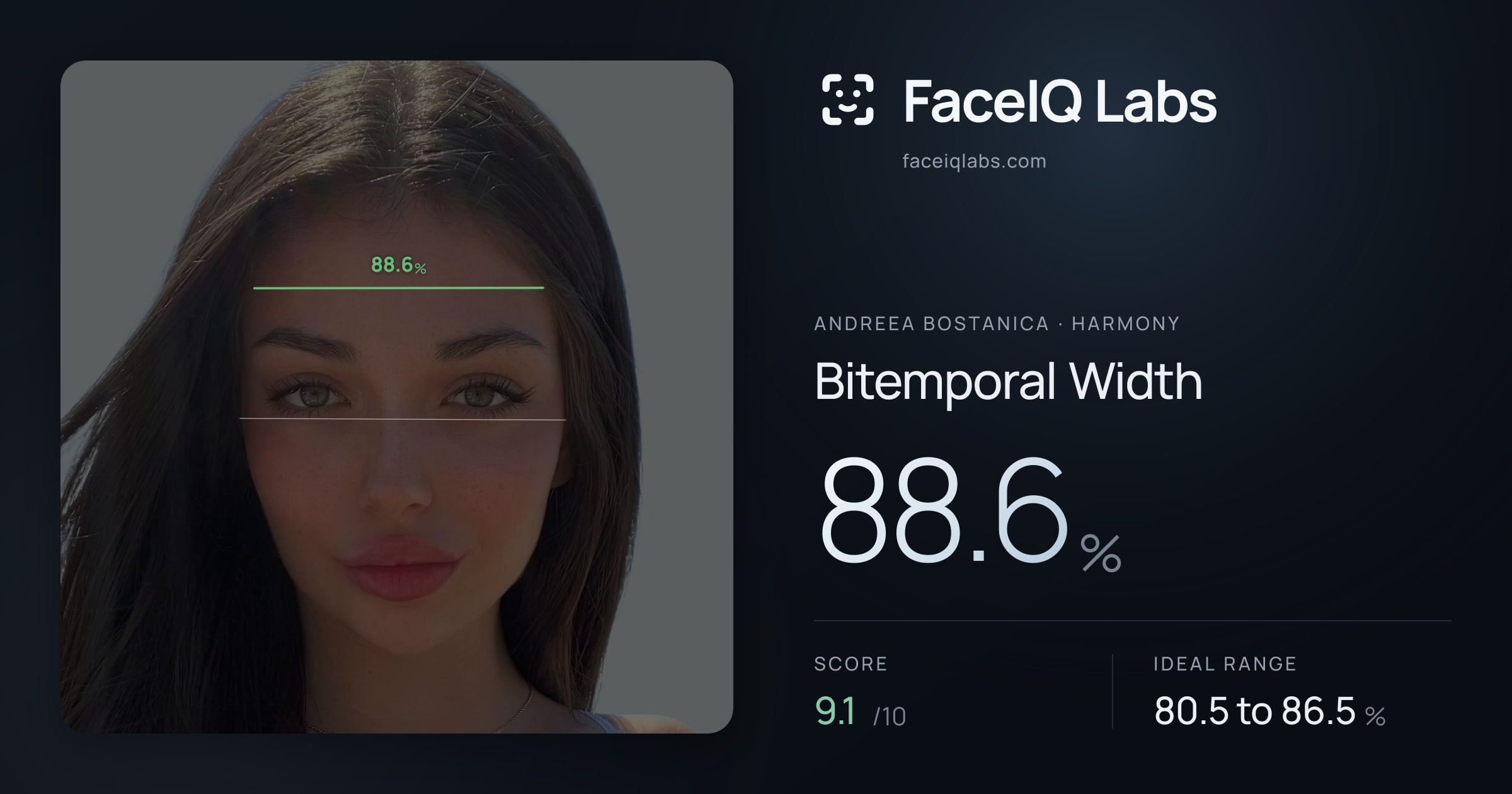Click the FaceIQ Labs face-scan logo icon
Image resolution: width=1512 pixels, height=794 pixels.
[x=847, y=100]
